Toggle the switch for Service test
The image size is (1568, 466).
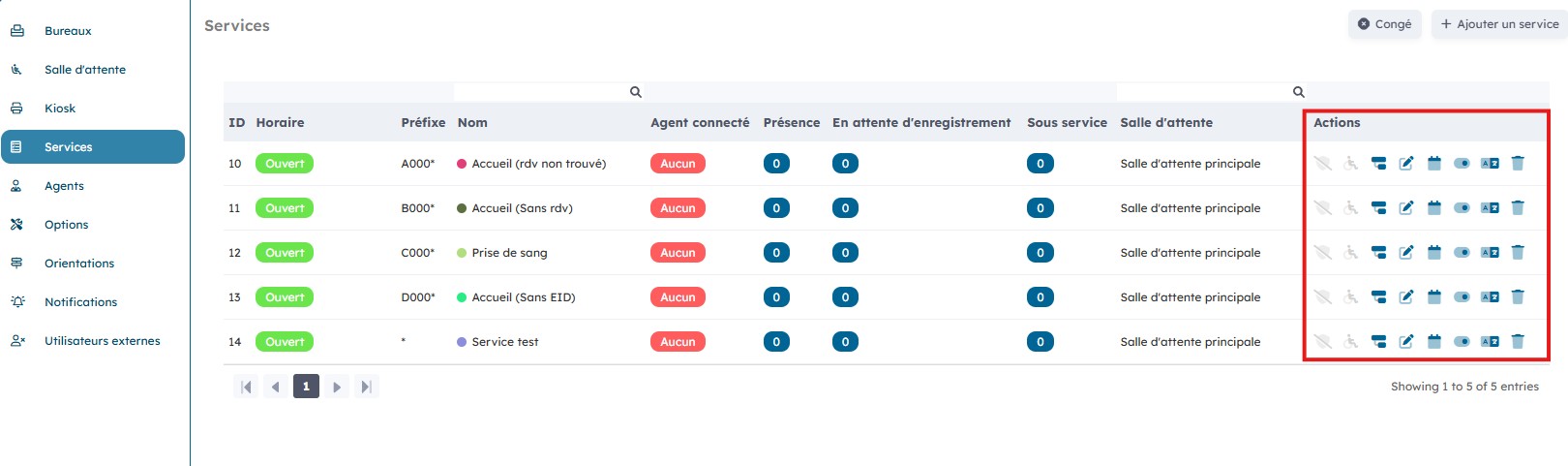(x=1462, y=342)
